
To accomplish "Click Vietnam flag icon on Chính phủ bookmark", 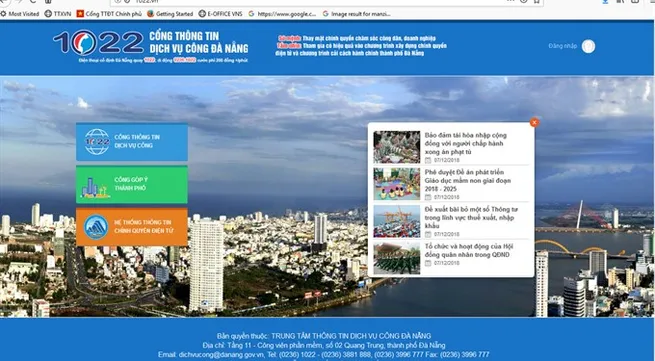I will point(80,14).
